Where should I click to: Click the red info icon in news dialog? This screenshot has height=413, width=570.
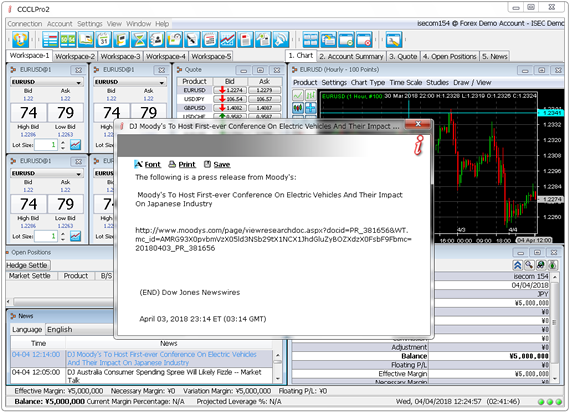tap(419, 146)
